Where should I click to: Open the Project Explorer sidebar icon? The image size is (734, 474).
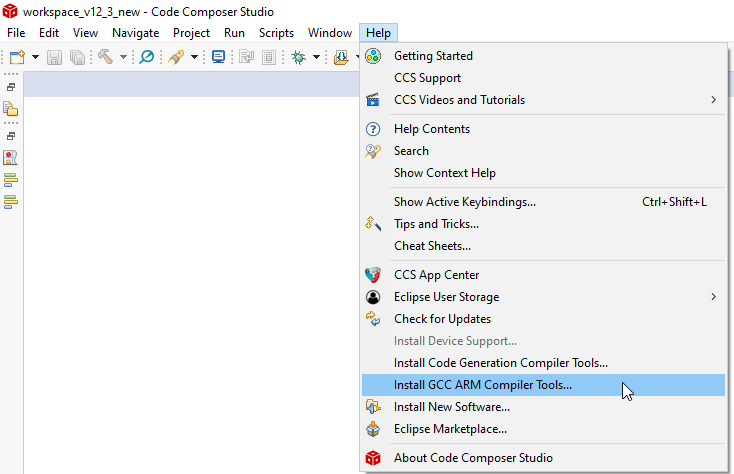point(11,109)
